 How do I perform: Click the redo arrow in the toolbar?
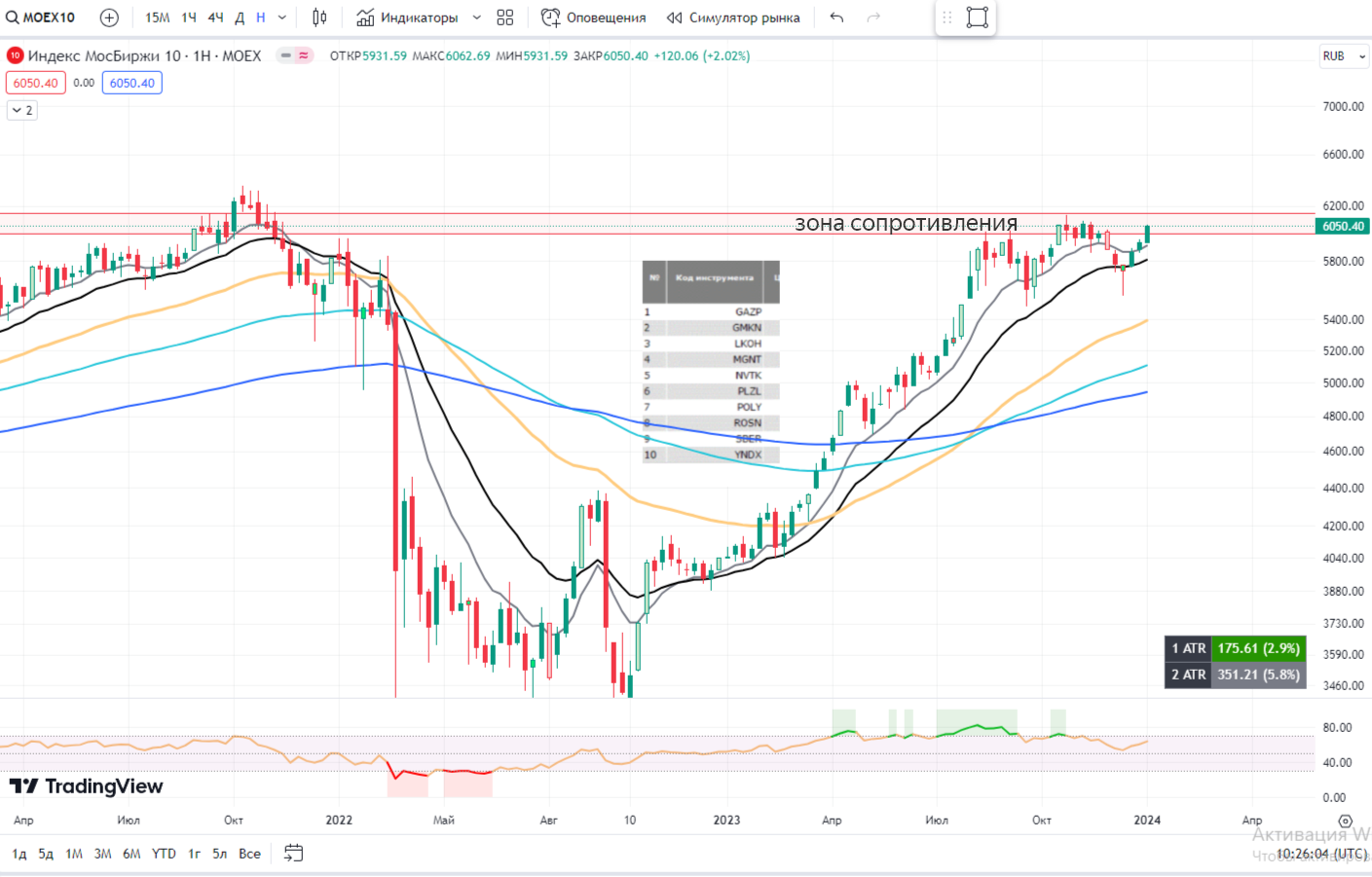(873, 18)
